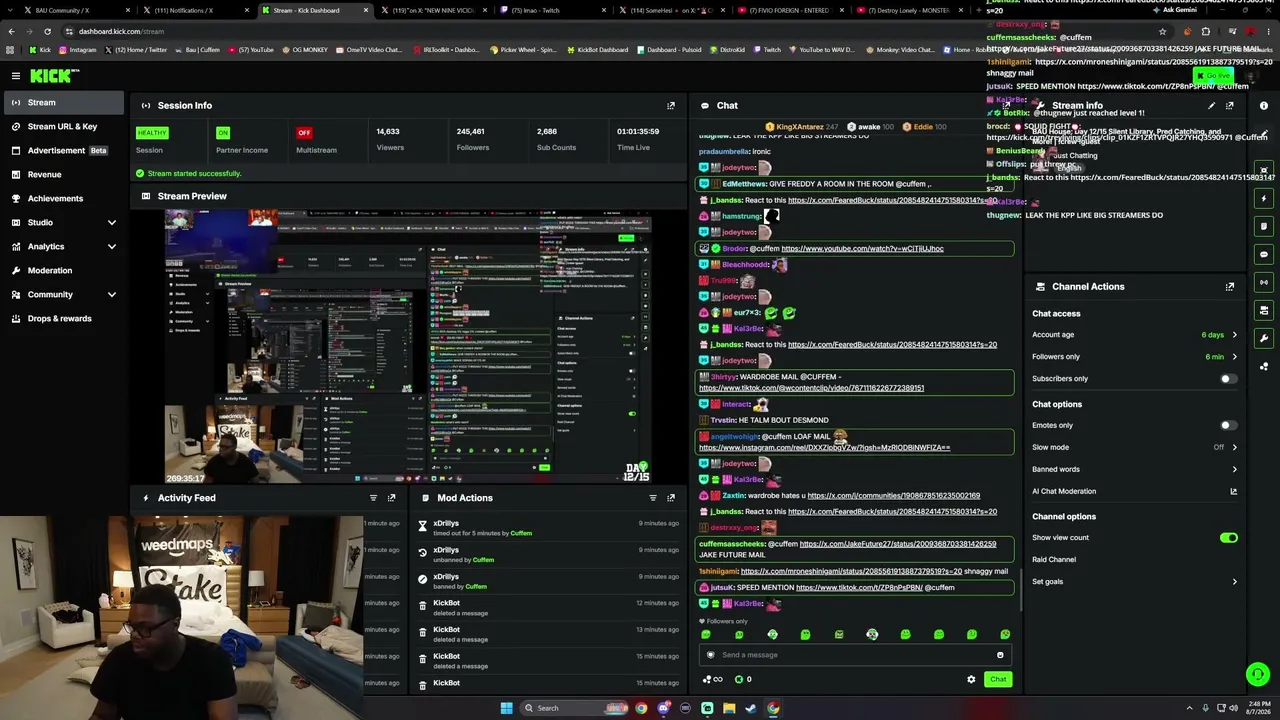This screenshot has width=1280, height=720.
Task: Go back using the browser back arrow
Action: pos(11,31)
